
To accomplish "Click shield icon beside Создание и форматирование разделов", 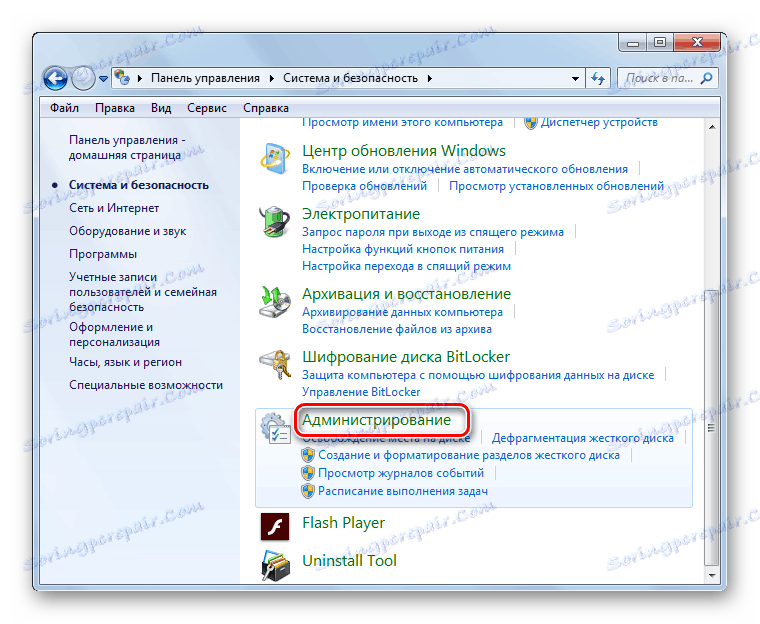I will [x=308, y=455].
